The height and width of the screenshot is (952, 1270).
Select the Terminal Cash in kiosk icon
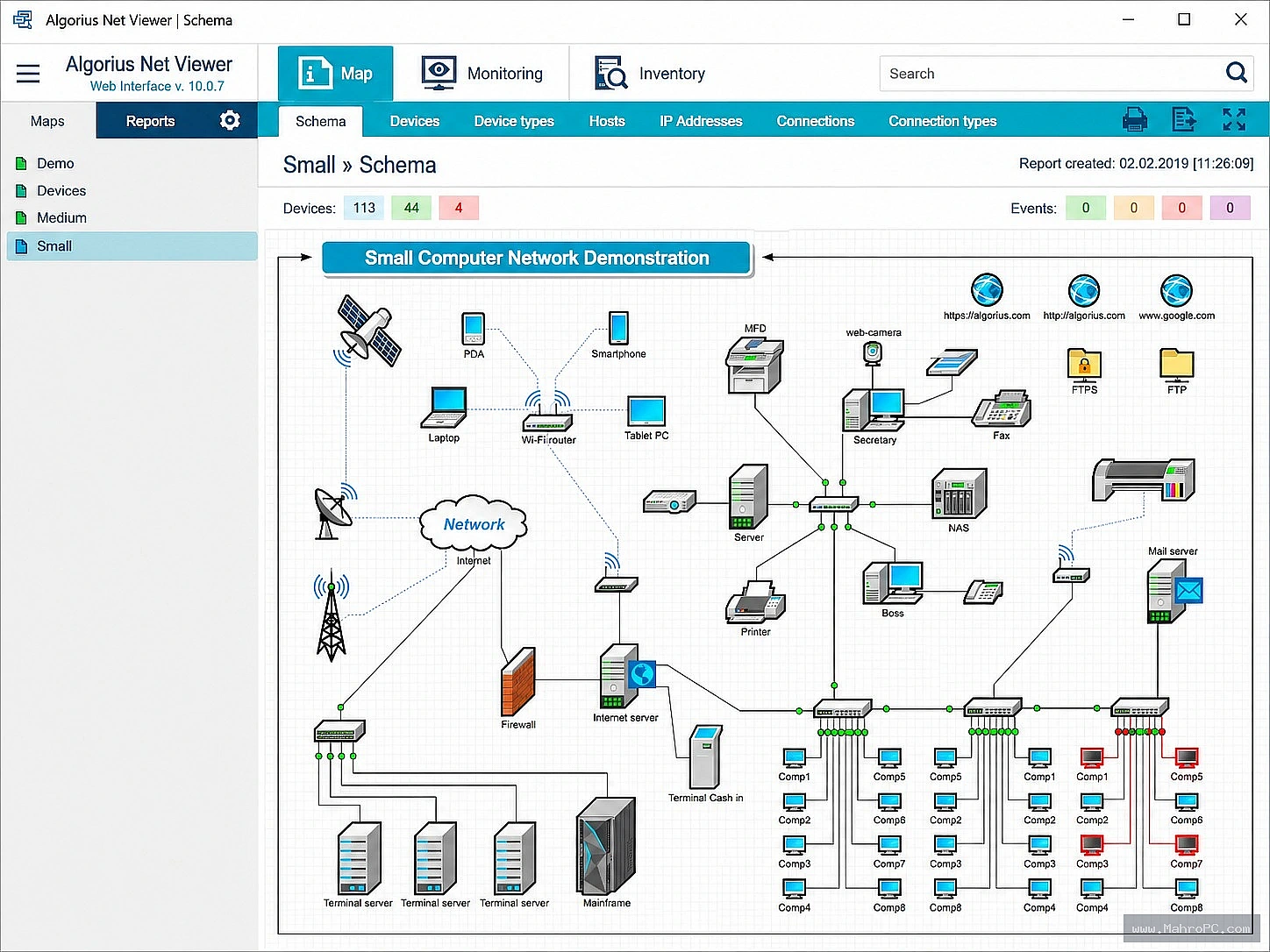[704, 757]
